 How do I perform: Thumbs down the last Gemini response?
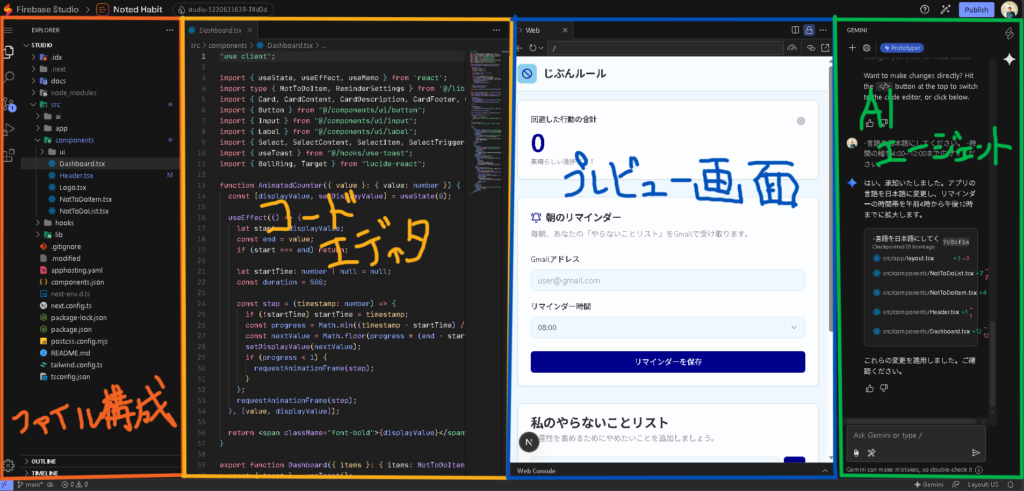point(884,388)
